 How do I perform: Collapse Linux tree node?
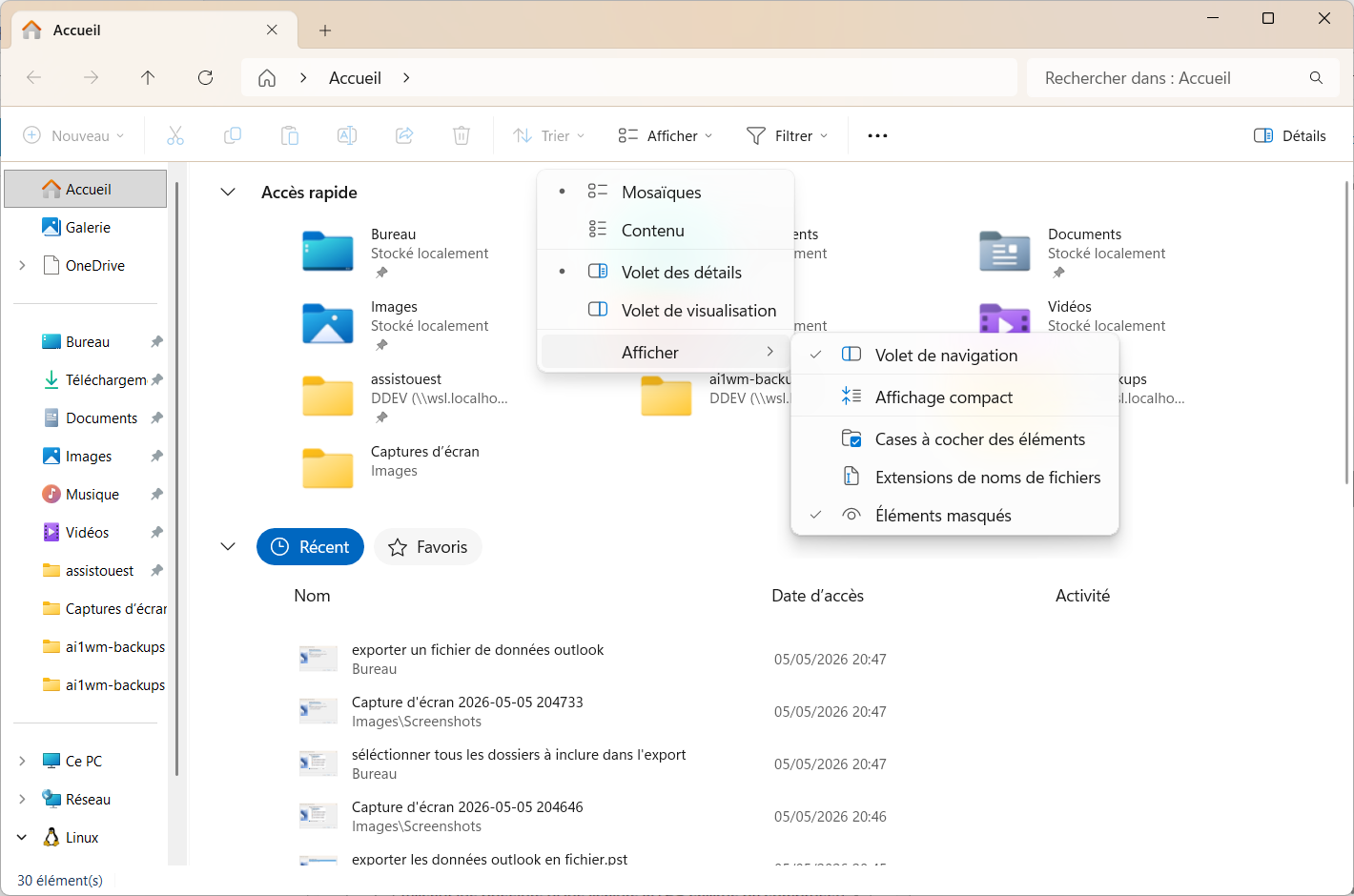[x=22, y=837]
